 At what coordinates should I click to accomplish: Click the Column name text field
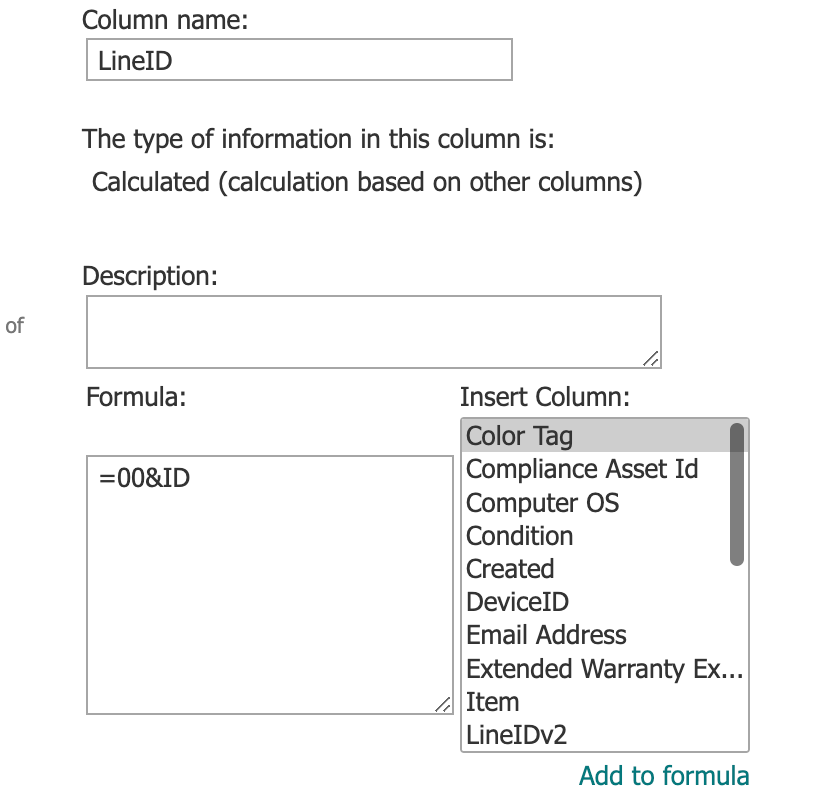pyautogui.click(x=299, y=60)
